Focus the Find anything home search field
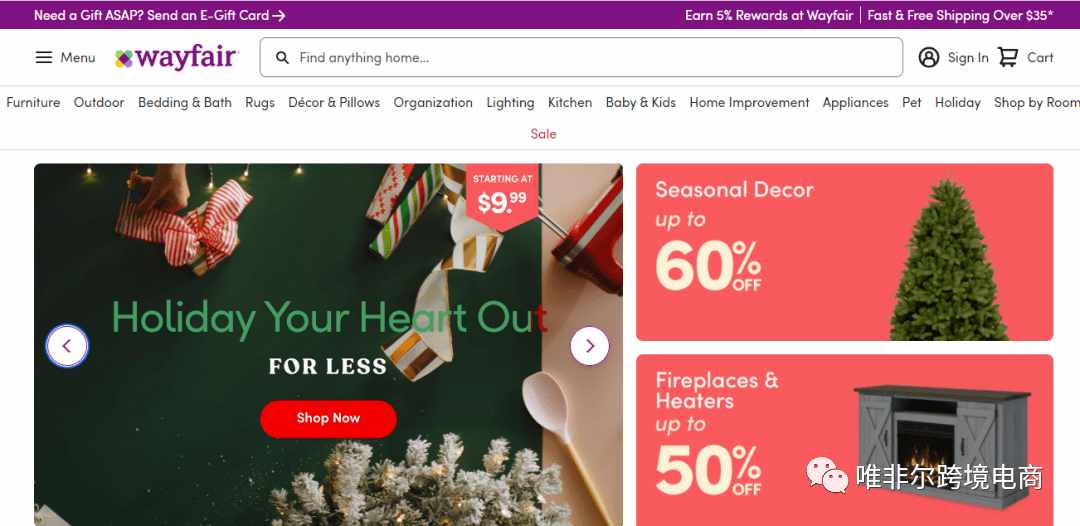The width and height of the screenshot is (1080, 526). pyautogui.click(x=581, y=57)
